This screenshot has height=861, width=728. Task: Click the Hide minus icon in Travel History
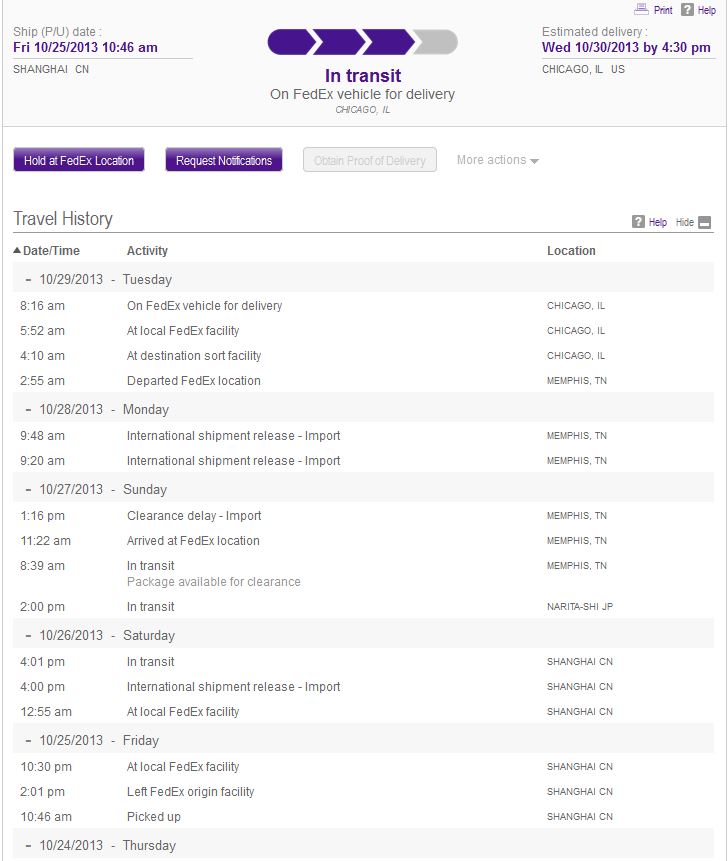[704, 222]
